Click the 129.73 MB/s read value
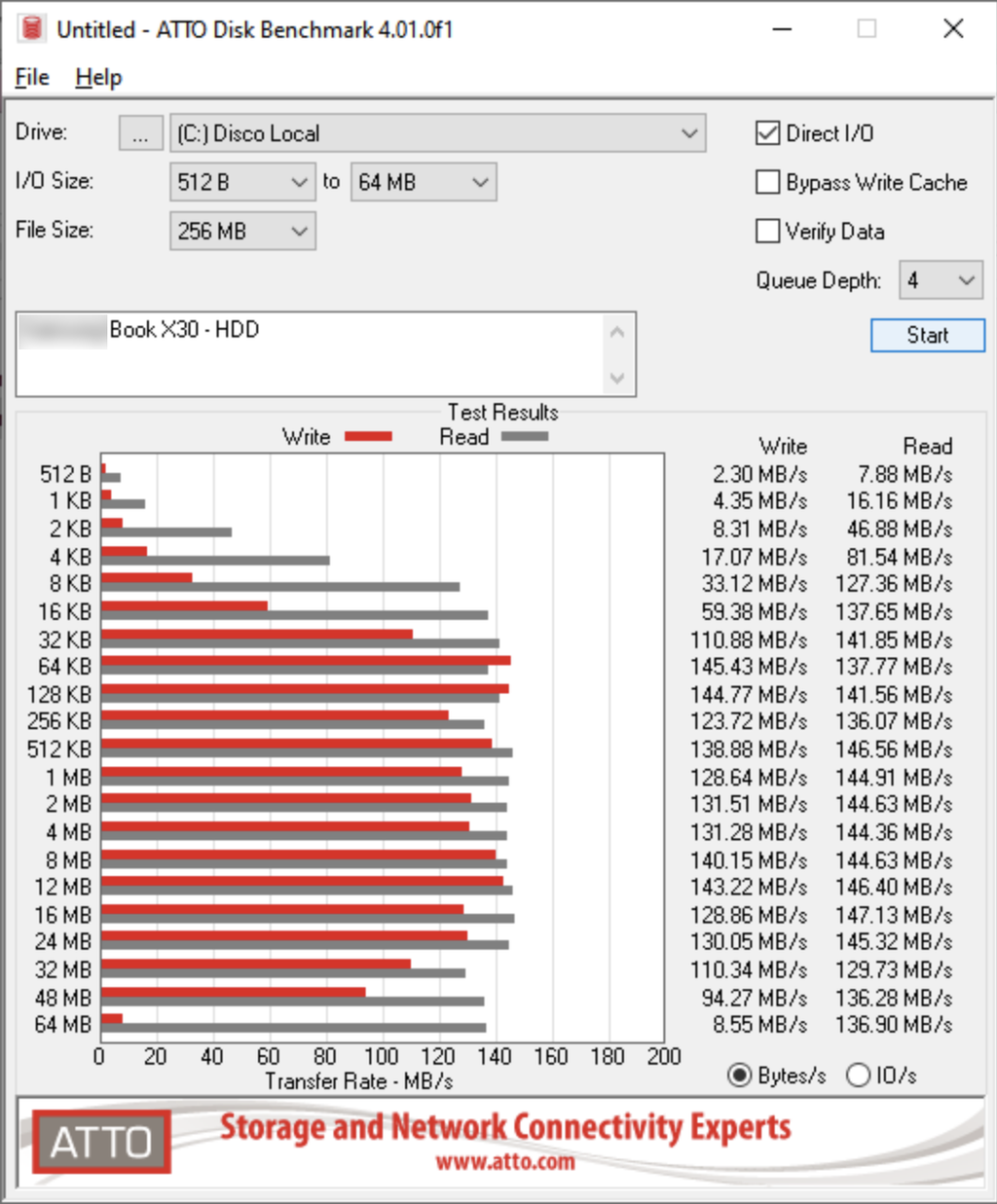The height and width of the screenshot is (1204, 997). pyautogui.click(x=895, y=970)
